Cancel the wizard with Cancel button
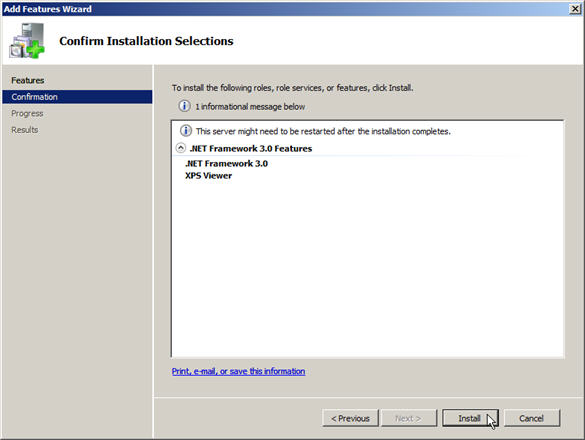This screenshot has height=440, width=585. click(532, 418)
